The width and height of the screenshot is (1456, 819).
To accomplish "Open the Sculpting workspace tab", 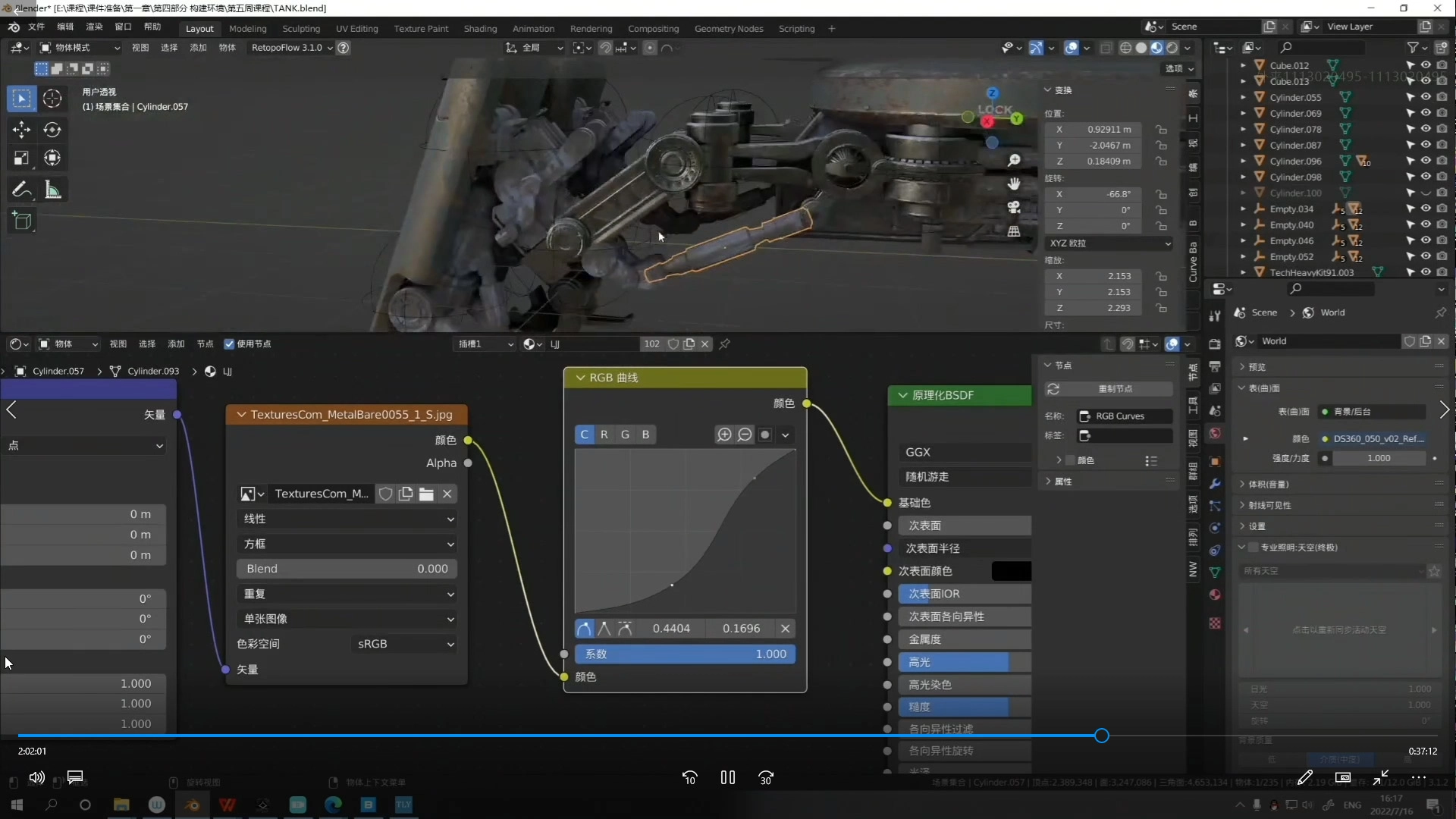I will 301,28.
